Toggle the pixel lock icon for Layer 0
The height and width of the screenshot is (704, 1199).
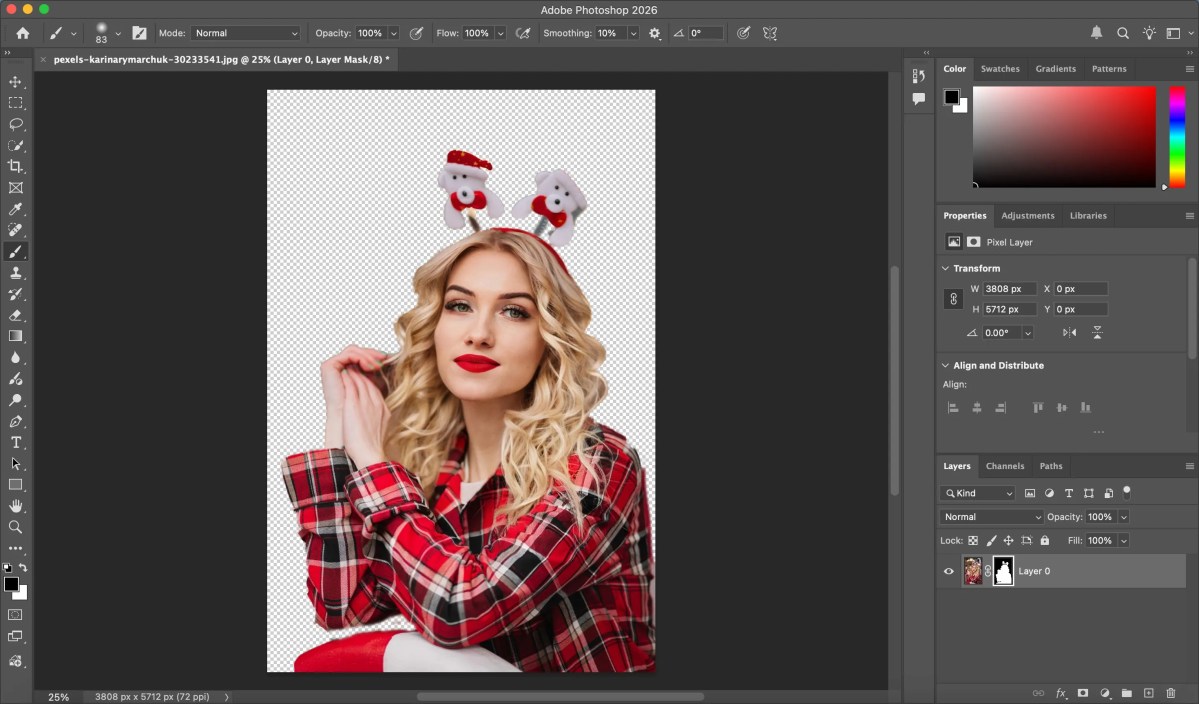[x=991, y=540]
